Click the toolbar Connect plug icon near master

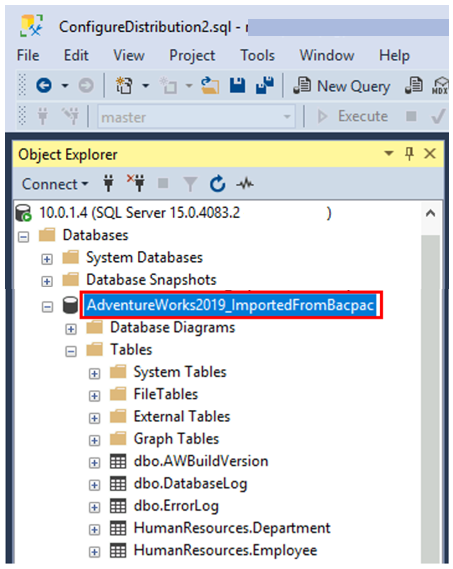[x=43, y=116]
